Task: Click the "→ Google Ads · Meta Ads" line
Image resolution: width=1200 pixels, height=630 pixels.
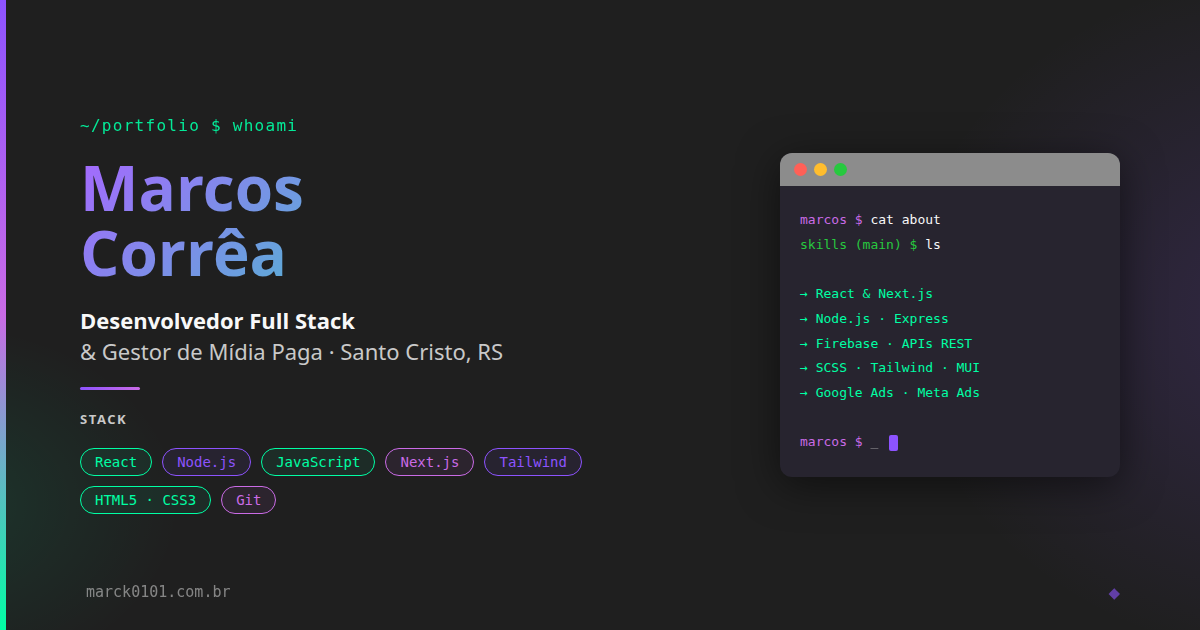Action: click(890, 393)
